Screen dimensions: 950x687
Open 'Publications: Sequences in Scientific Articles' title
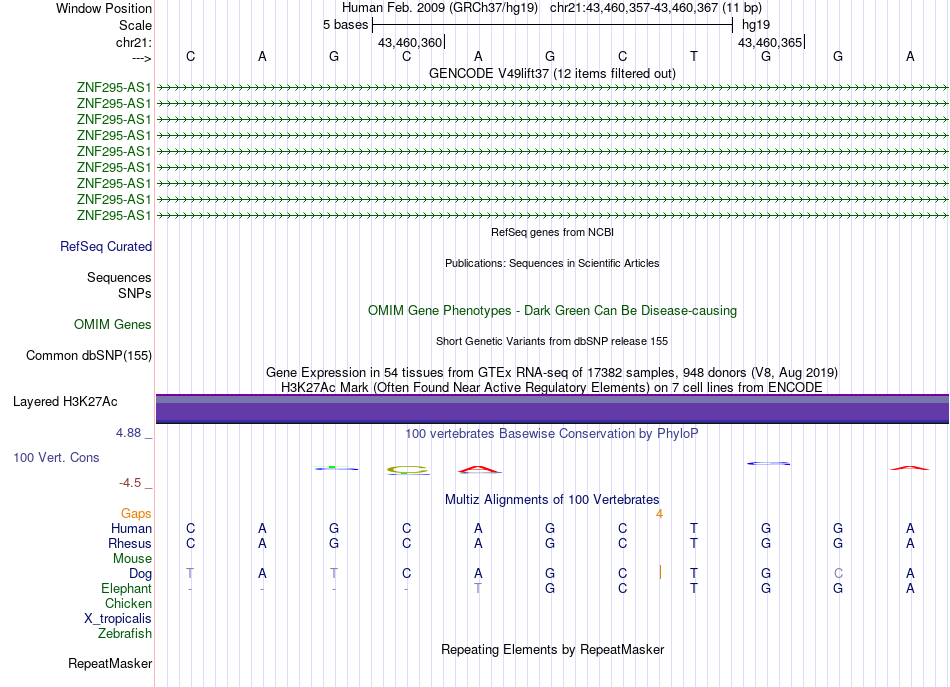coord(552,263)
